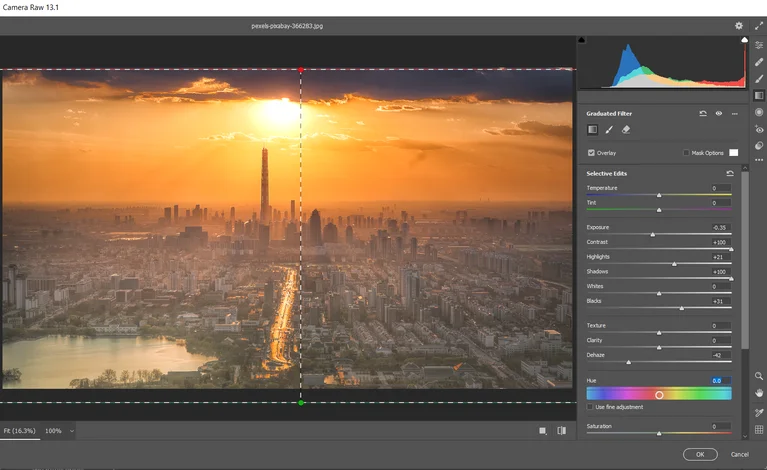This screenshot has height=470, width=767.
Task: Click the Hue color spectrum slider
Action: pyautogui.click(x=658, y=394)
